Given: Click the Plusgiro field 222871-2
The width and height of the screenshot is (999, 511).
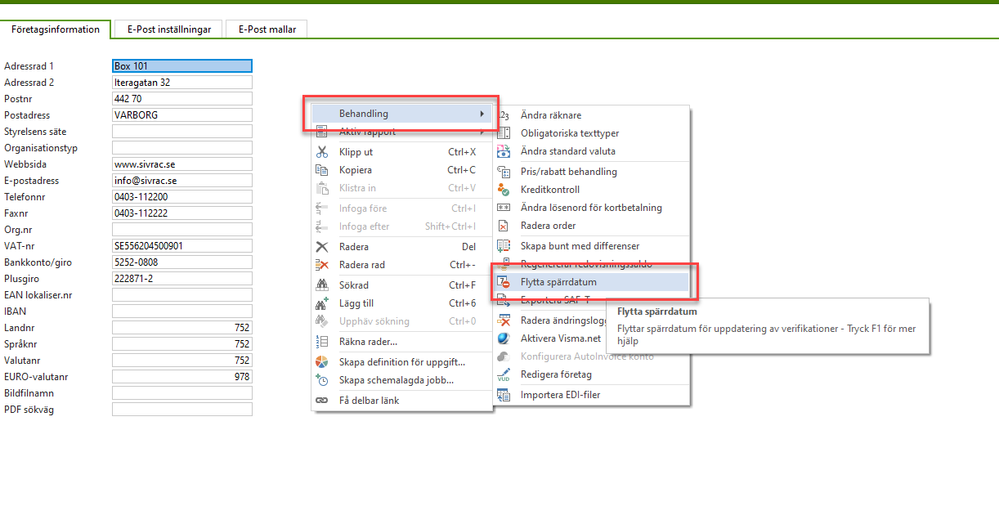Looking at the screenshot, I should coord(182,278).
